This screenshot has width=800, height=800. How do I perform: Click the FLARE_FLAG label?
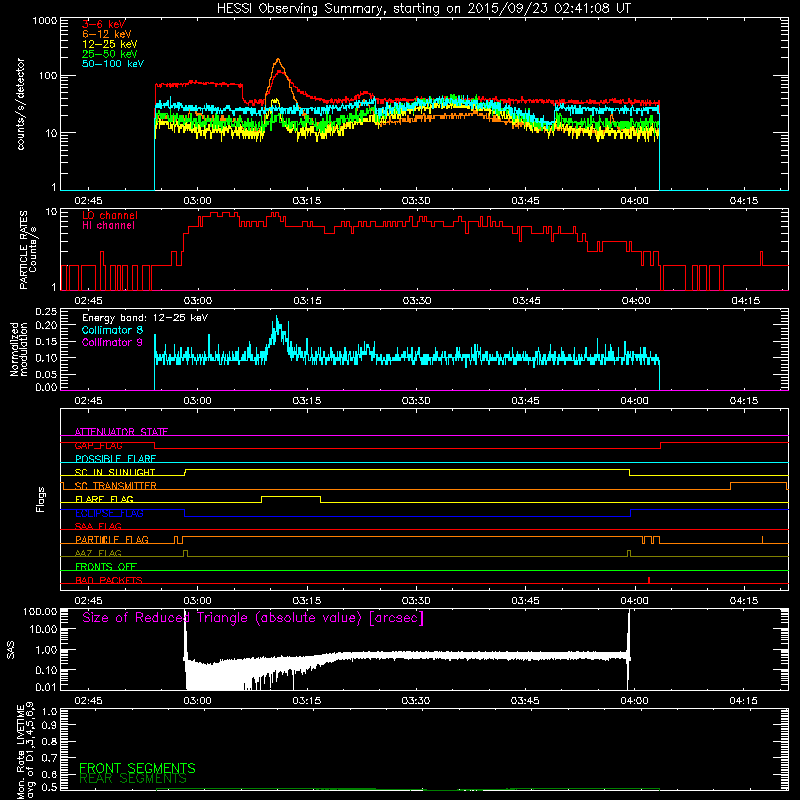coord(104,499)
